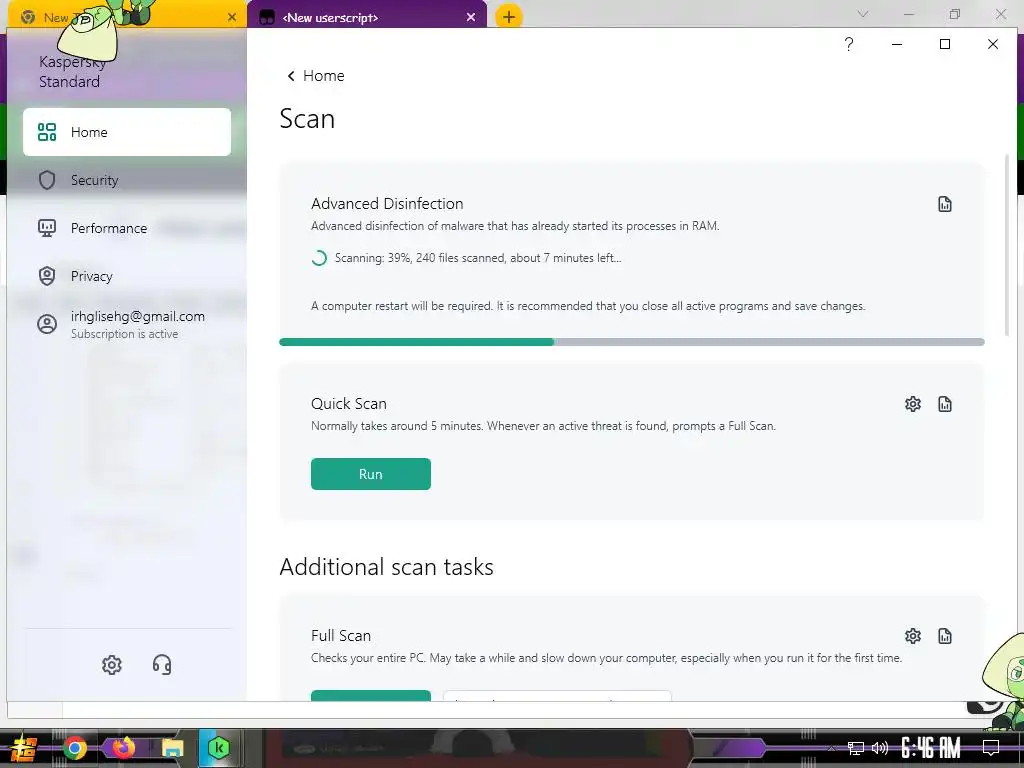Open the network tray icon
This screenshot has width=1024, height=768.
pyautogui.click(x=856, y=748)
